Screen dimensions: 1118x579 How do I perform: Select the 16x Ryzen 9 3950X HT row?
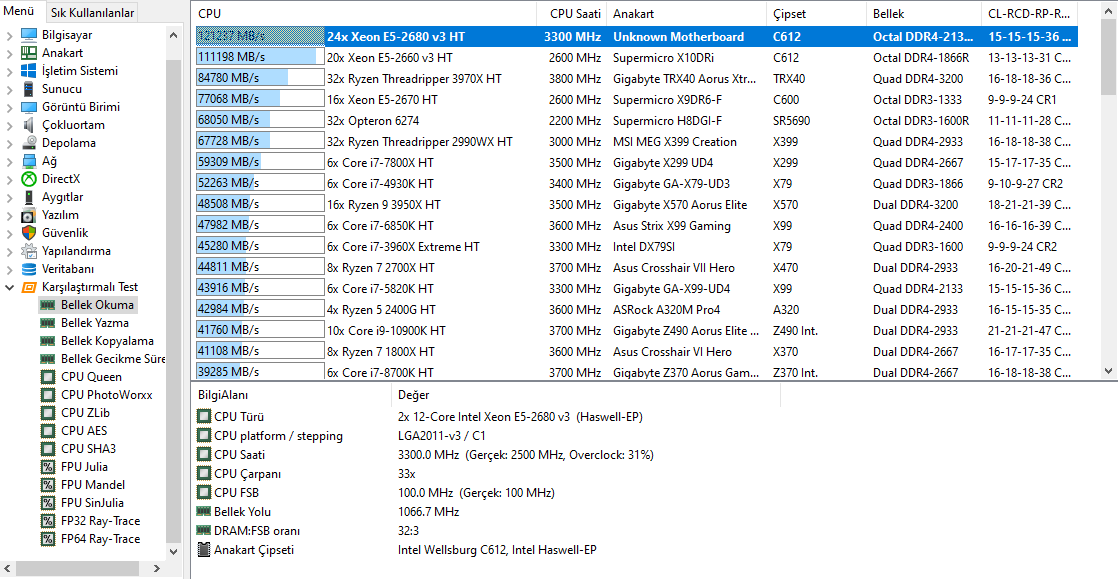click(637, 205)
